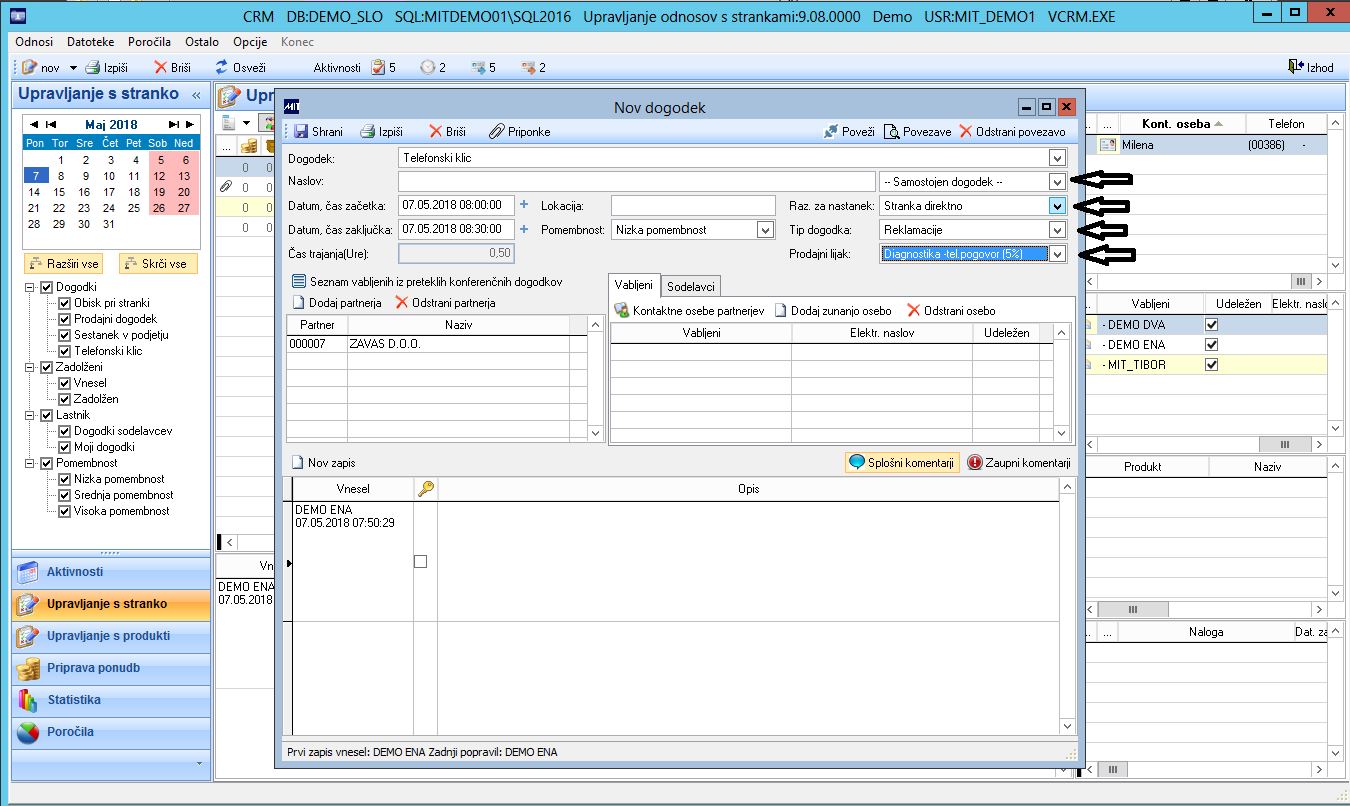This screenshot has width=1350, height=806.
Task: Check the key checkbox in DEMO ENA entry row
Action: coord(420,562)
